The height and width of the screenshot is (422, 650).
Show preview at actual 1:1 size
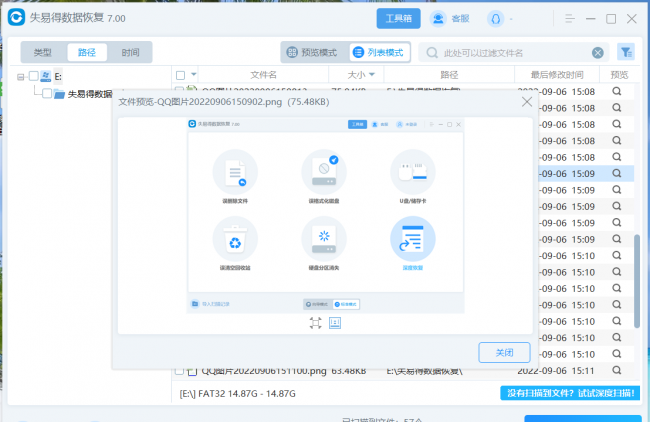pos(335,323)
